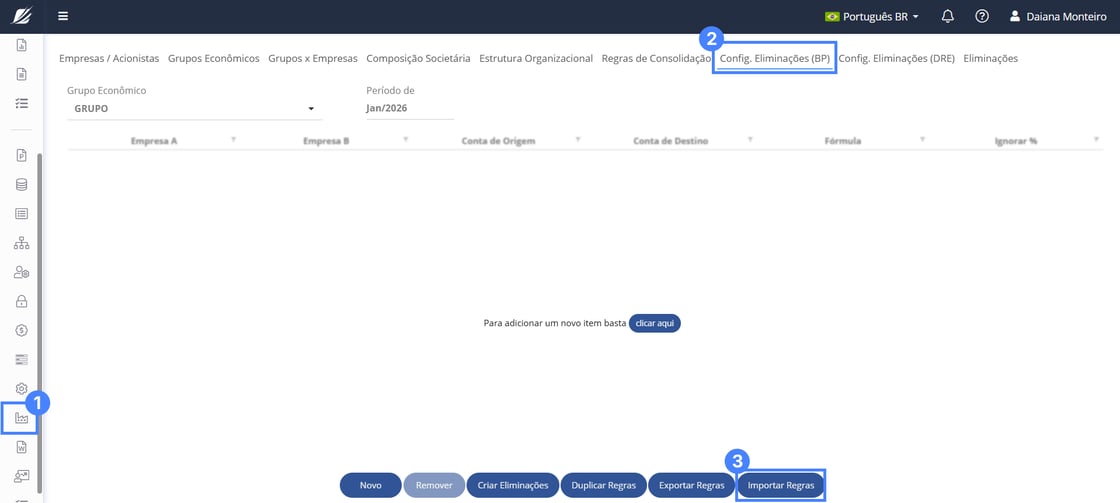
Task: Open the Português BR language dropdown
Action: click(871, 16)
